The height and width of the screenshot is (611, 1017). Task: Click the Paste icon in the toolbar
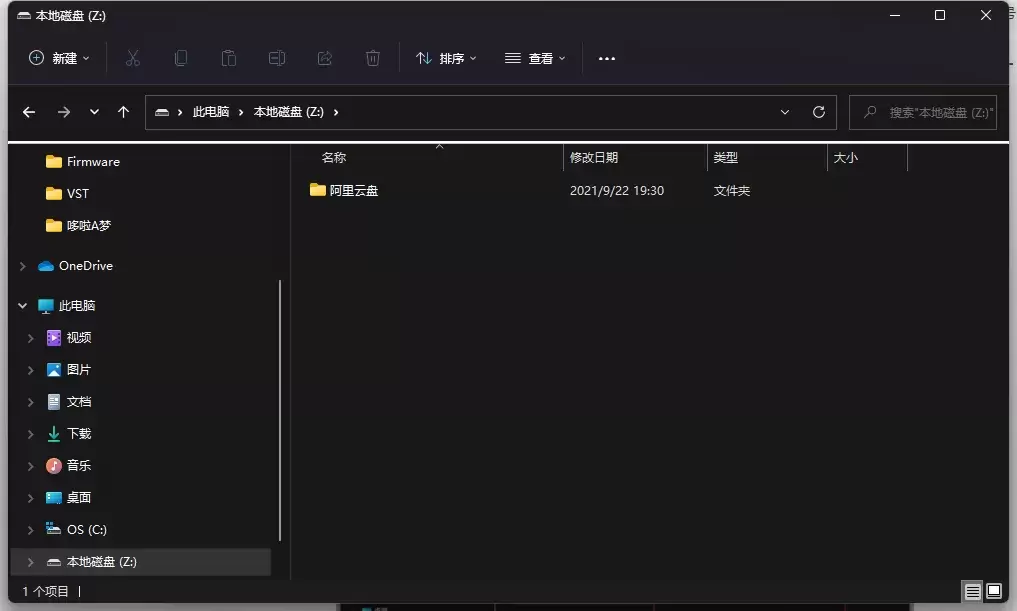coord(229,58)
